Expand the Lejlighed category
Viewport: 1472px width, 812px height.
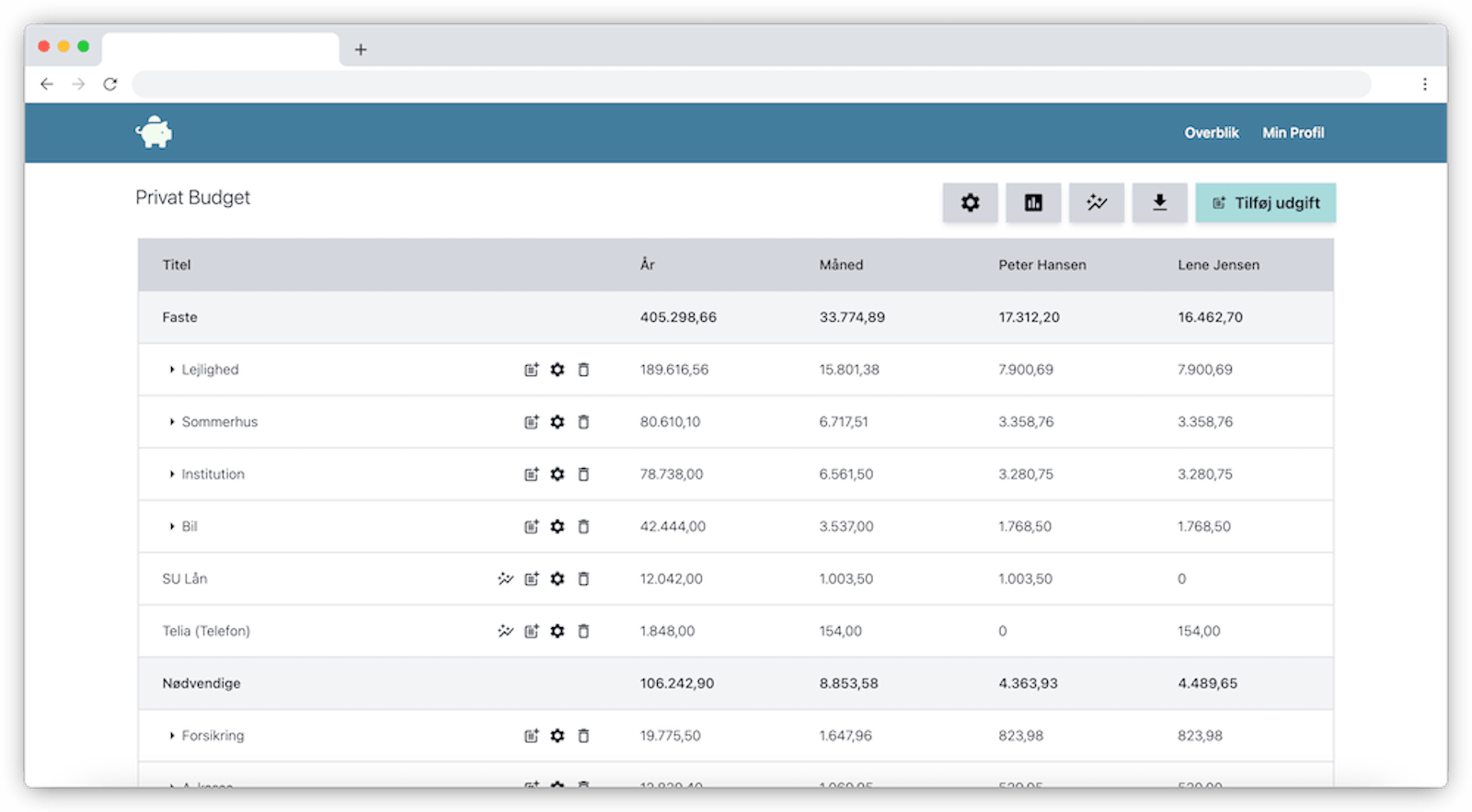click(x=172, y=370)
